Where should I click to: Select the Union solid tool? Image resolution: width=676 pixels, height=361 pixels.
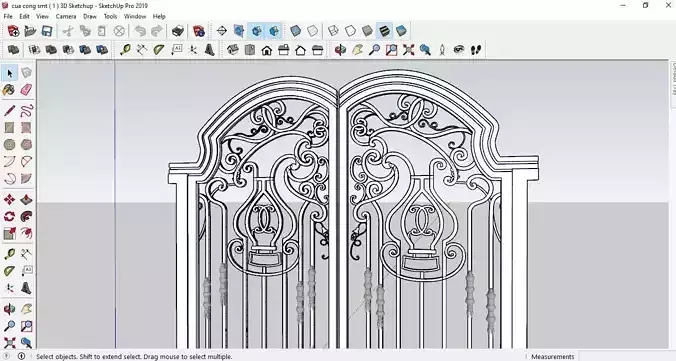(51, 50)
